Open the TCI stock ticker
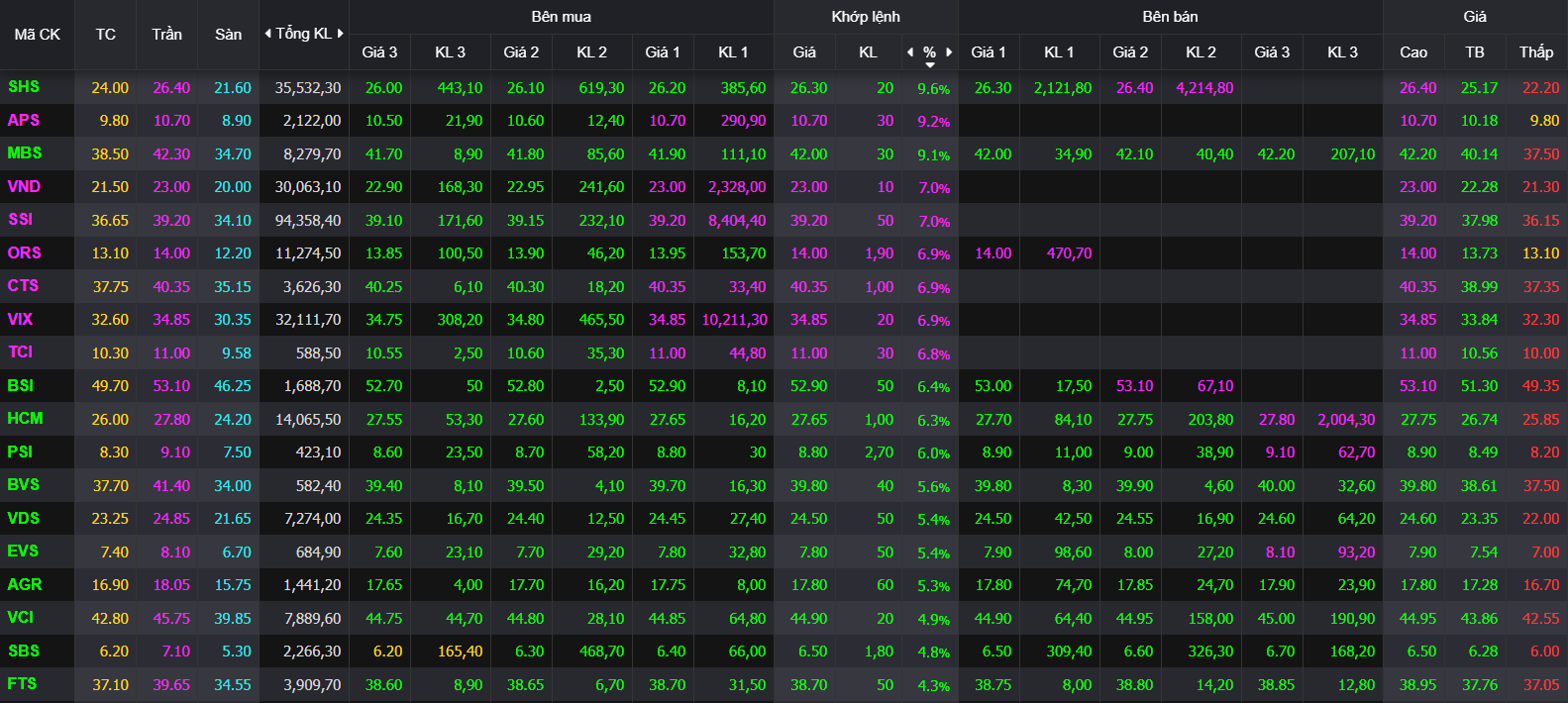Image resolution: width=1568 pixels, height=703 pixels. coord(21,351)
